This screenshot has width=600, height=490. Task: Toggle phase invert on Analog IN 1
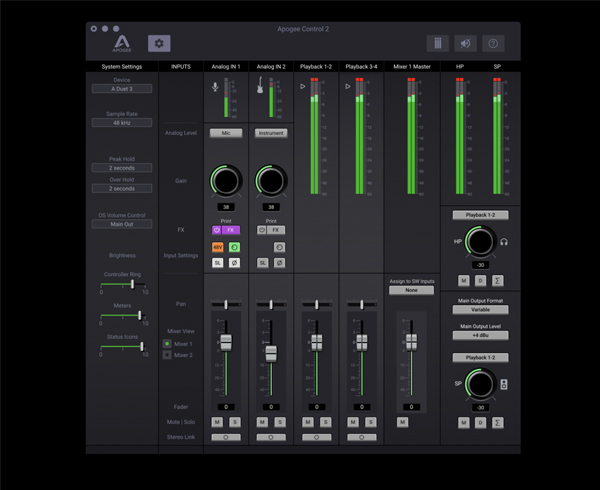(234, 263)
